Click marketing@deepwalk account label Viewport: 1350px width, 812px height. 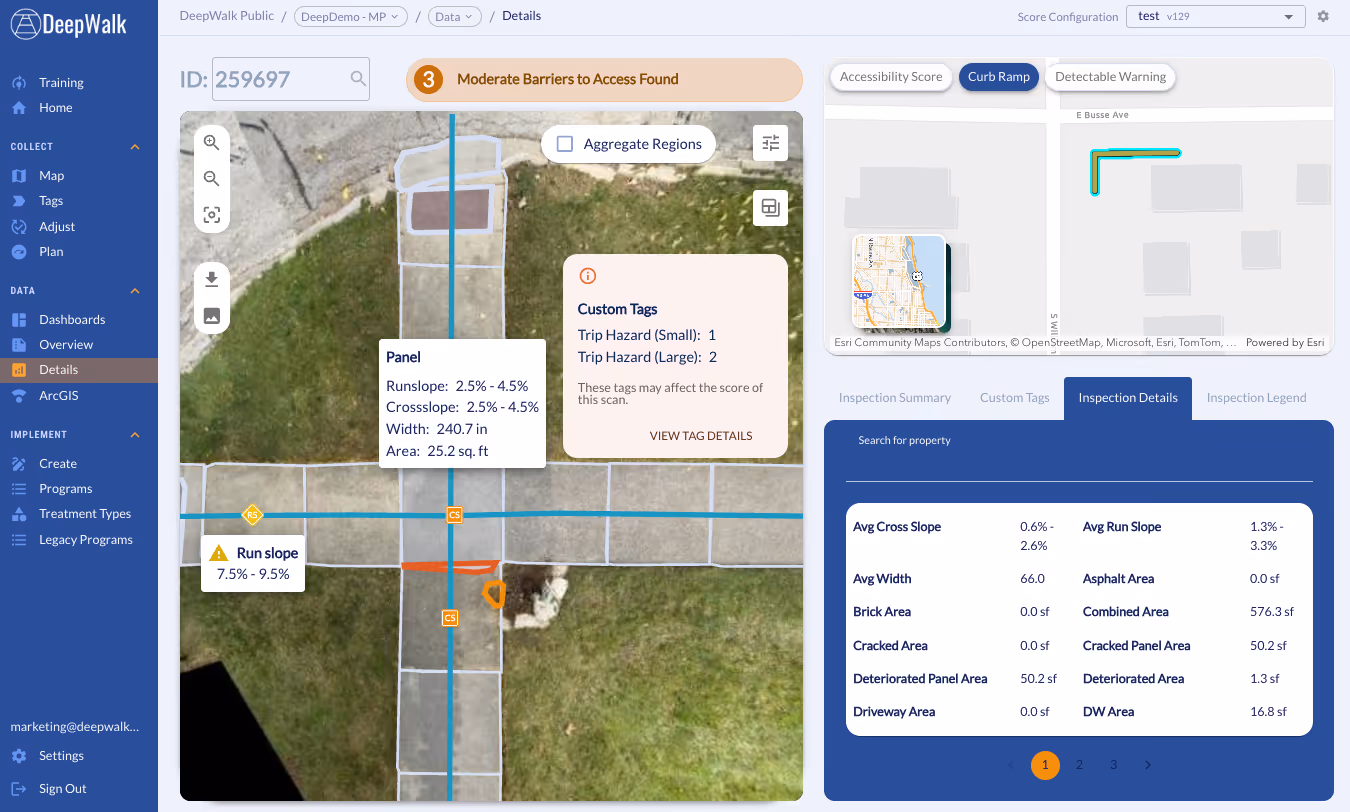pos(75,727)
